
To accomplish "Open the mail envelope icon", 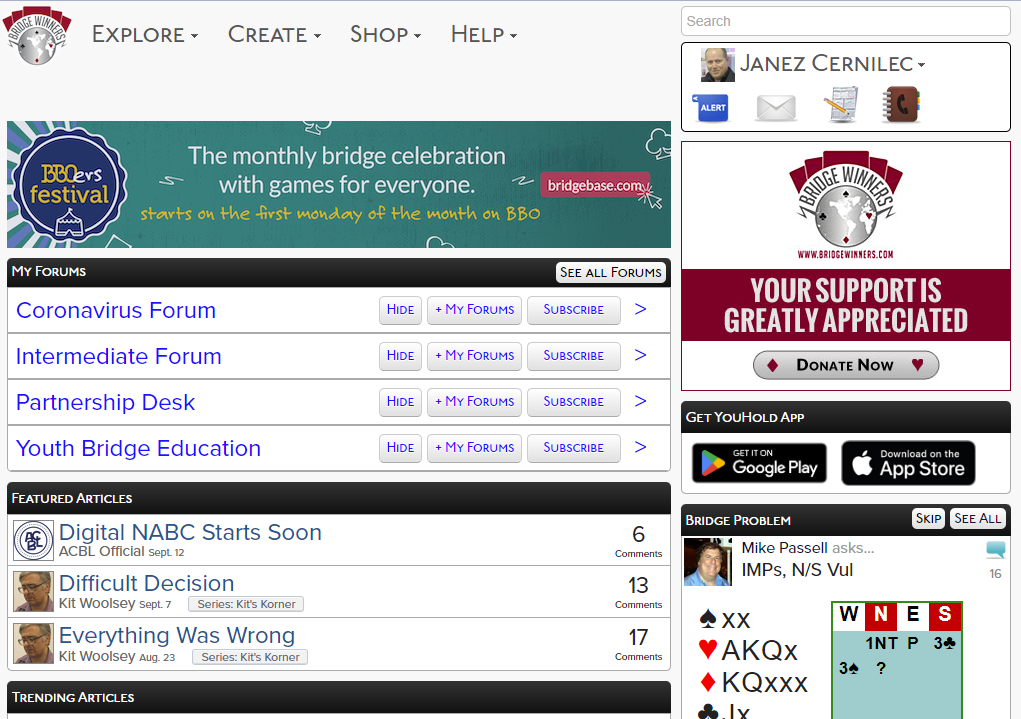I will click(776, 107).
